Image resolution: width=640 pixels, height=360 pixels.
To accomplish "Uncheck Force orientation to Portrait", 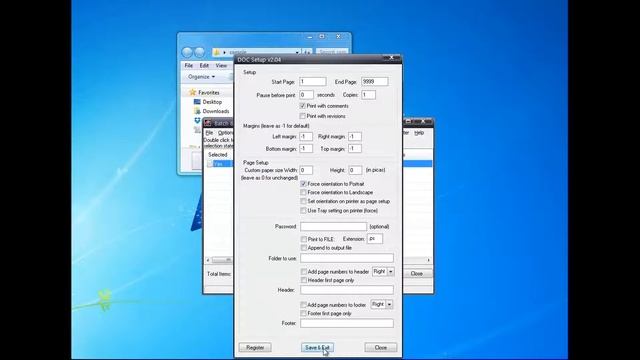I will tap(303, 184).
